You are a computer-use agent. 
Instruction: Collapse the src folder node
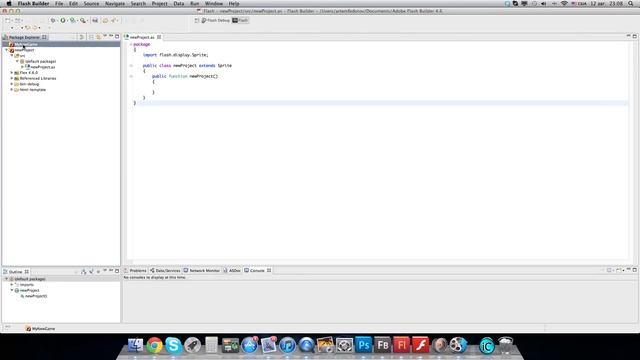pos(12,56)
